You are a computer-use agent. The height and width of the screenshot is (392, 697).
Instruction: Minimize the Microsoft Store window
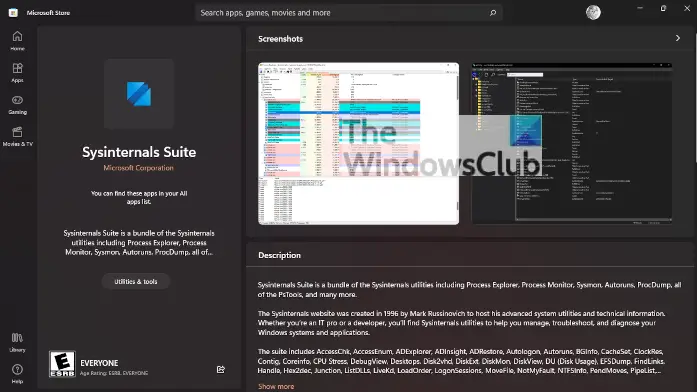640,8
